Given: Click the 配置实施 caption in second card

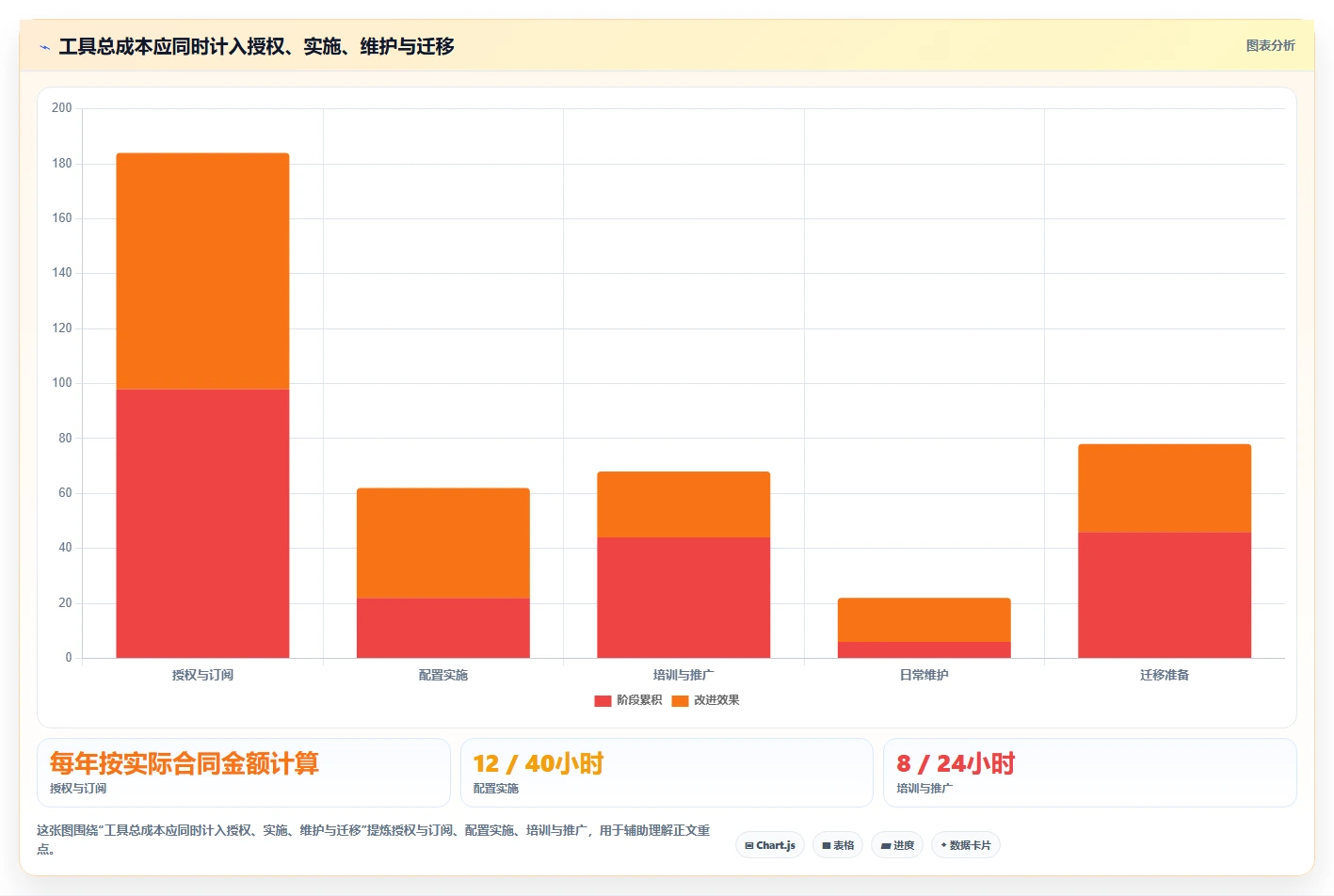Looking at the screenshot, I should click(x=496, y=789).
